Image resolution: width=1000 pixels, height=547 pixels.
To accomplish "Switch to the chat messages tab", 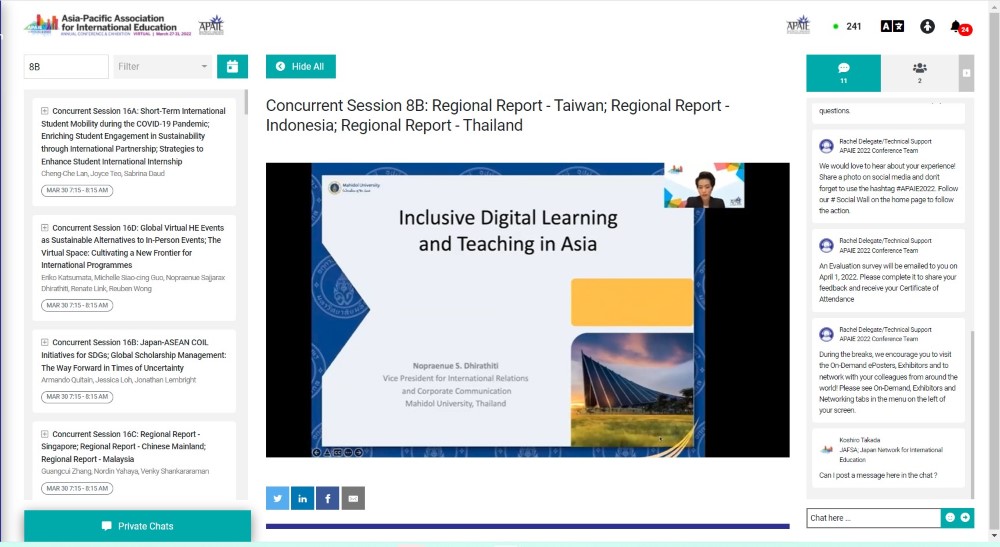I will (843, 73).
